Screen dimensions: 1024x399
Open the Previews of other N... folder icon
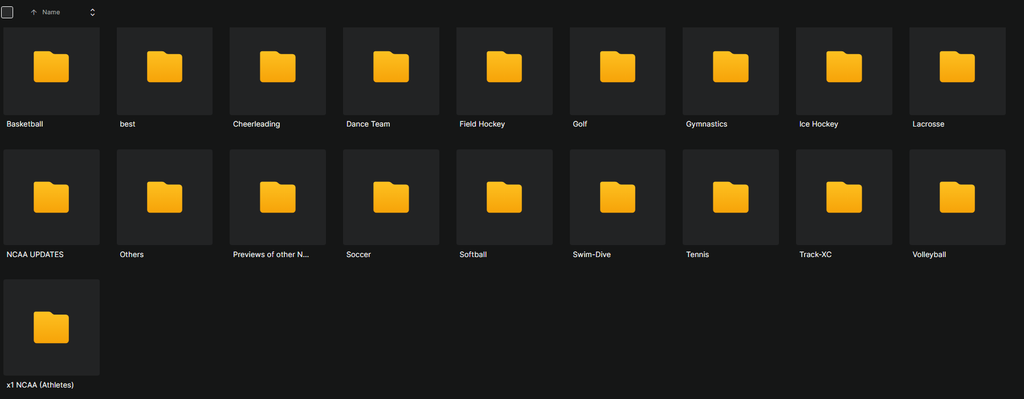click(278, 197)
